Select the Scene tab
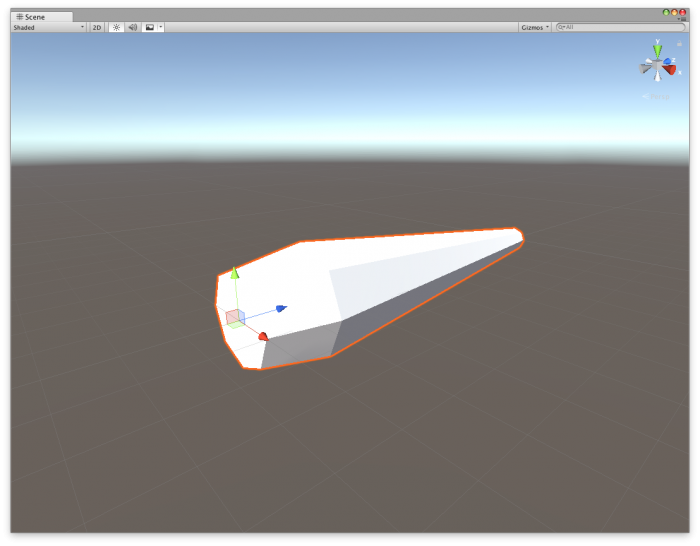Viewport: 700px width, 546px height. (36, 17)
